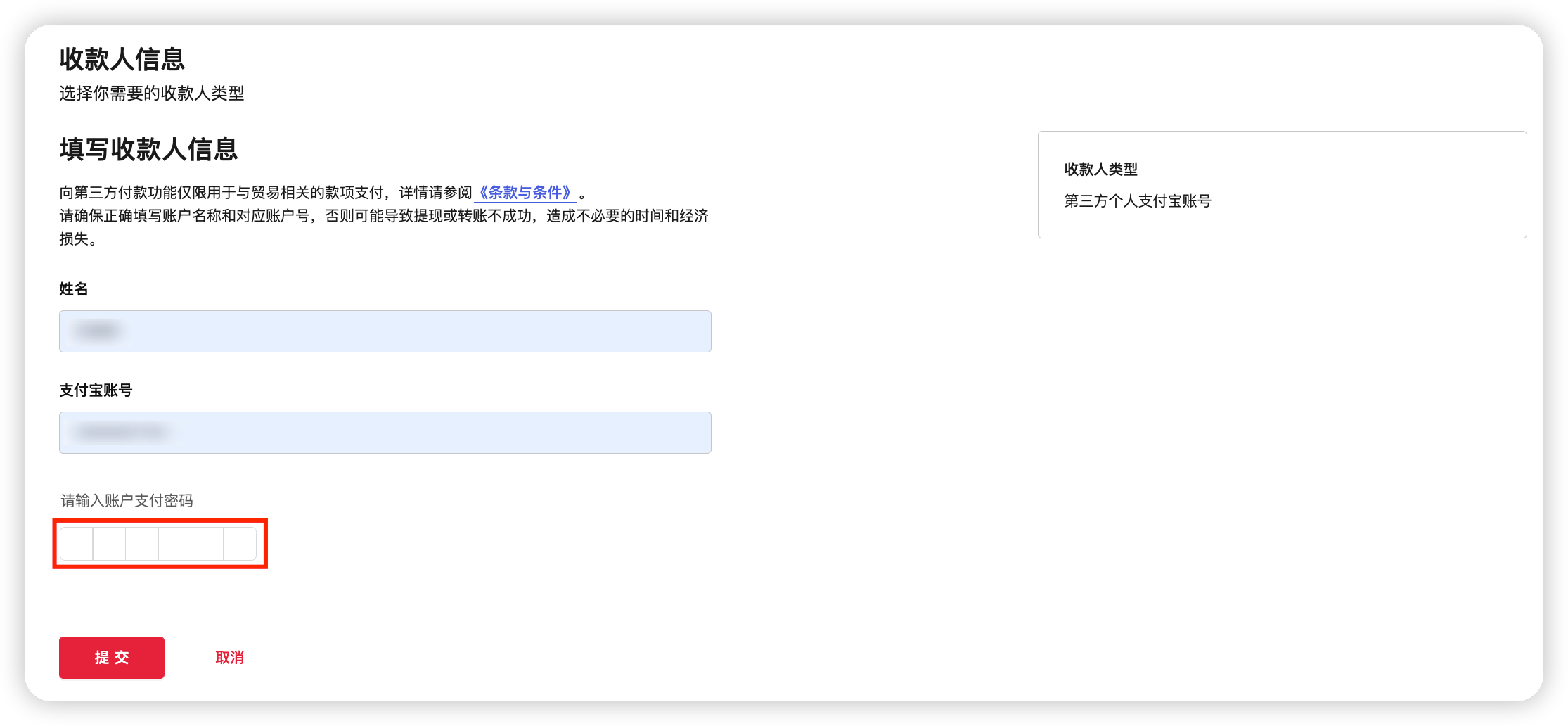Screen dimensions: 1568x726
Task: Click the 选择你需要的收款人类型 subtitle
Action: pos(151,93)
